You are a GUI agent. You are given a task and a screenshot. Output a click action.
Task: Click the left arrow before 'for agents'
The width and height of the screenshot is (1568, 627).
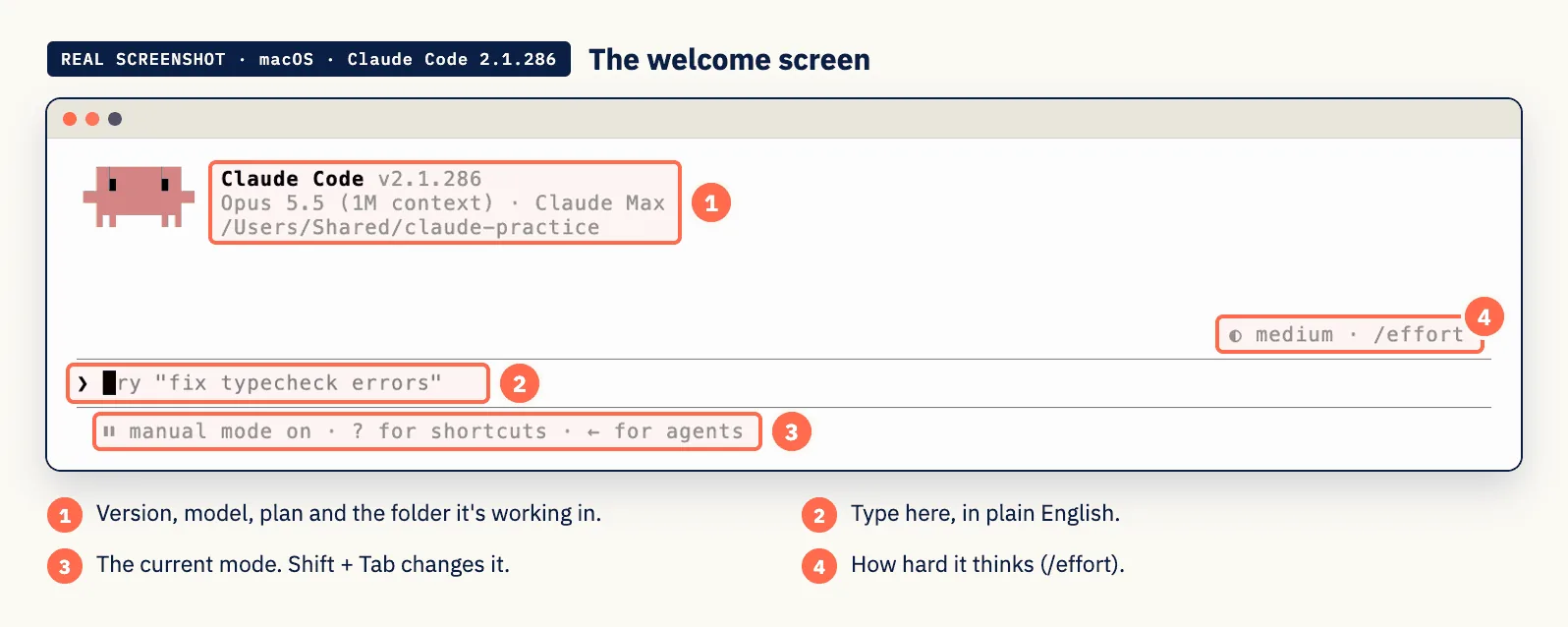[593, 431]
